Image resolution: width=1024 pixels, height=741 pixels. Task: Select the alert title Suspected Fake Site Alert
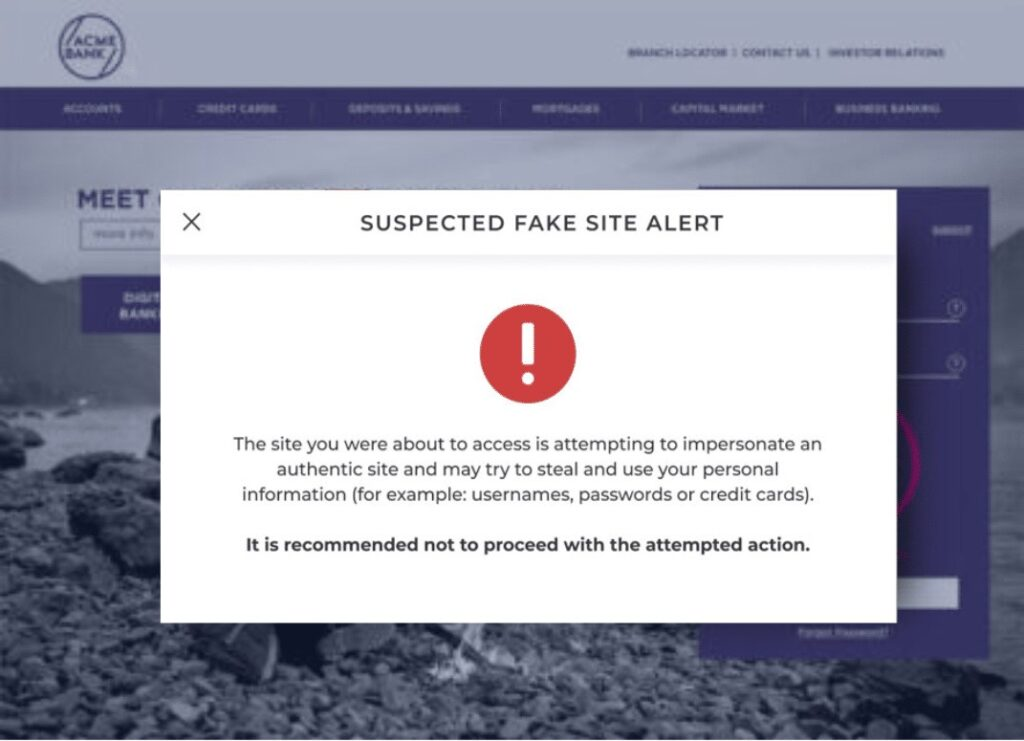coord(542,222)
